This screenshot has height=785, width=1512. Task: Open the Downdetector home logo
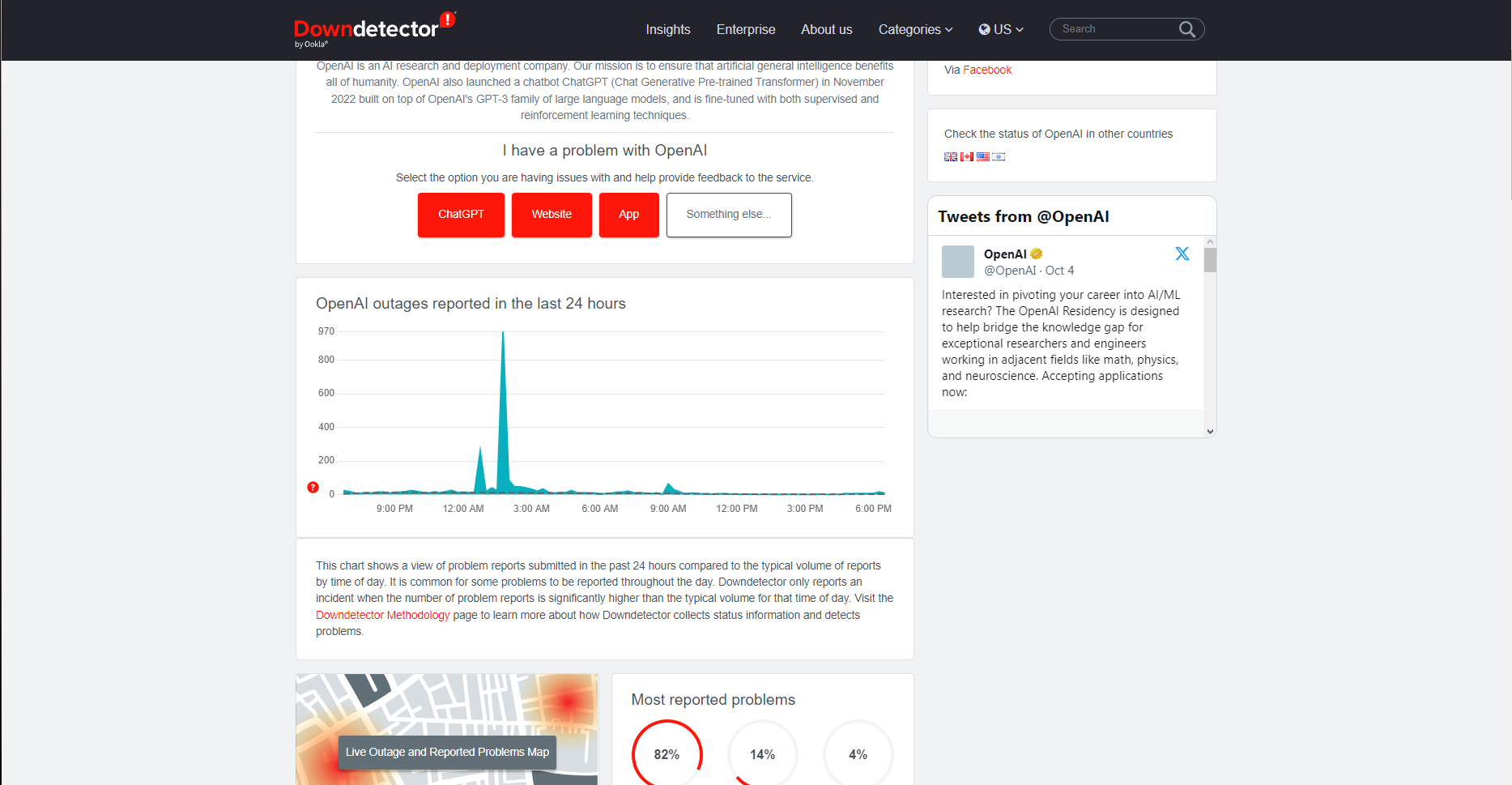(375, 30)
